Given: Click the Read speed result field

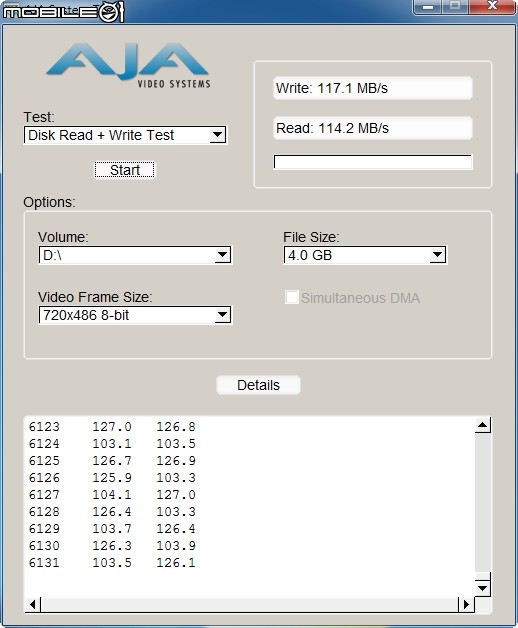Looking at the screenshot, I should (x=373, y=128).
